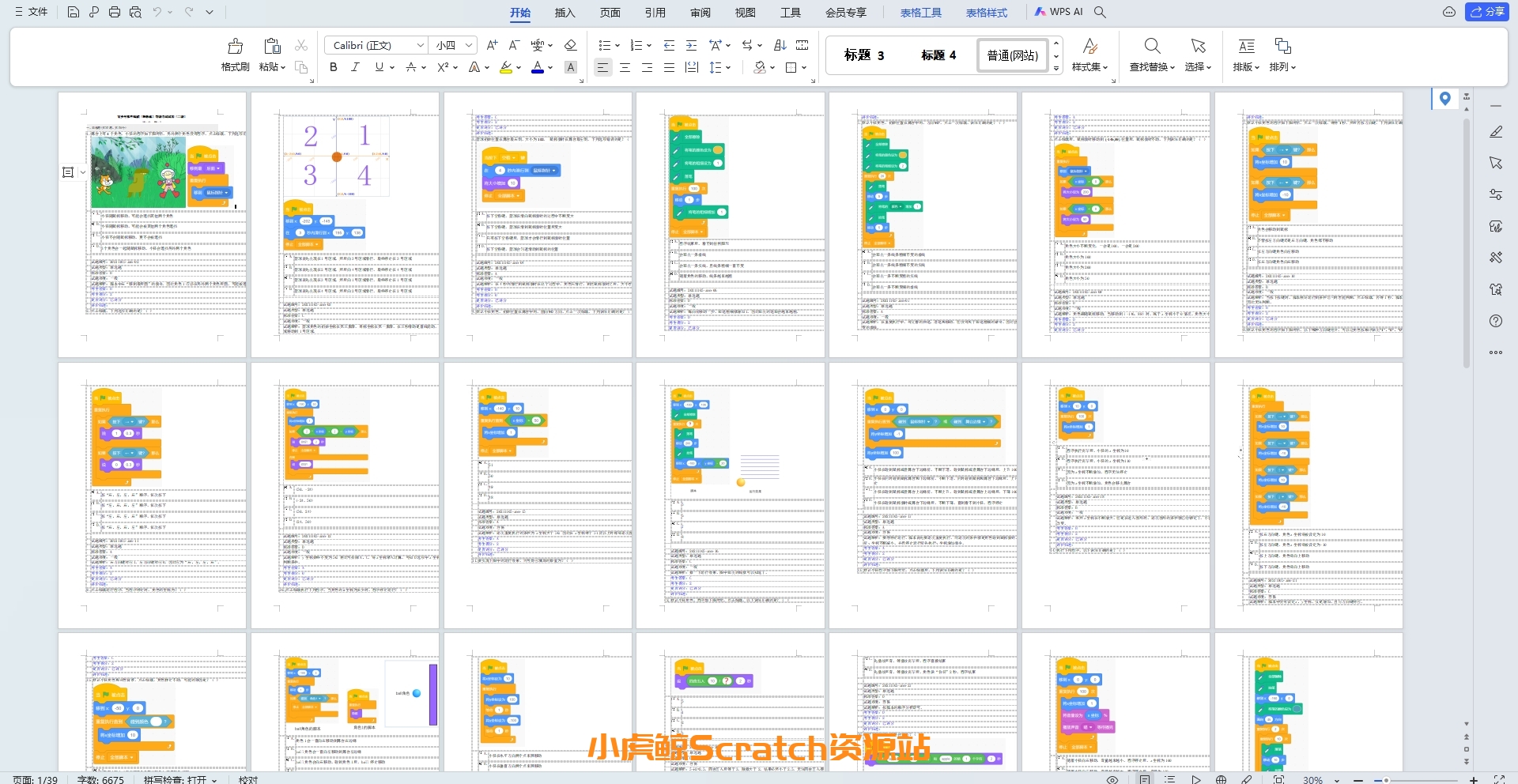Toggle Italic formatting
Screen dimensions: 1518x784
pyautogui.click(x=356, y=68)
